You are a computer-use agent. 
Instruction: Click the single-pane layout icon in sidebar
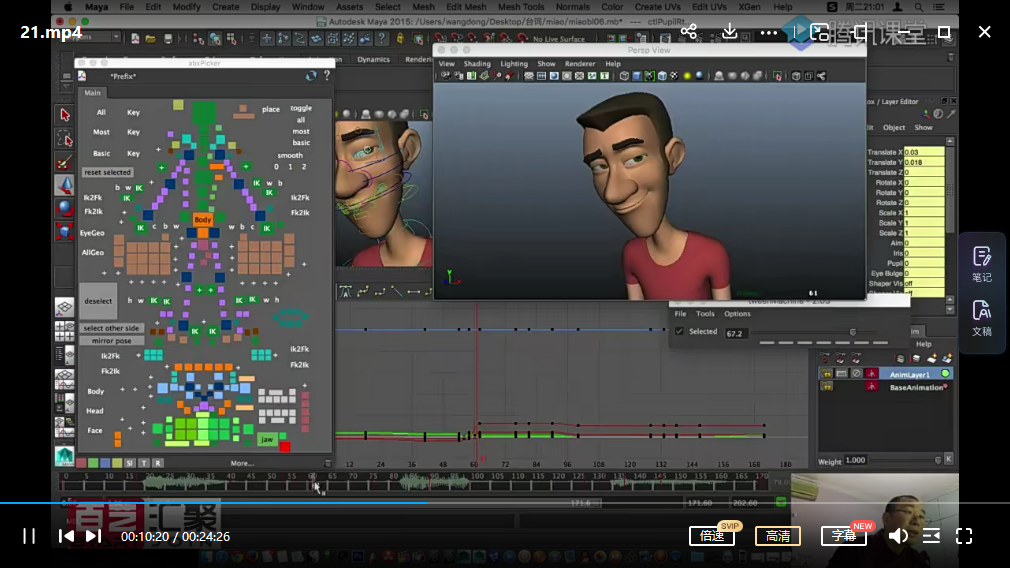click(x=64, y=308)
